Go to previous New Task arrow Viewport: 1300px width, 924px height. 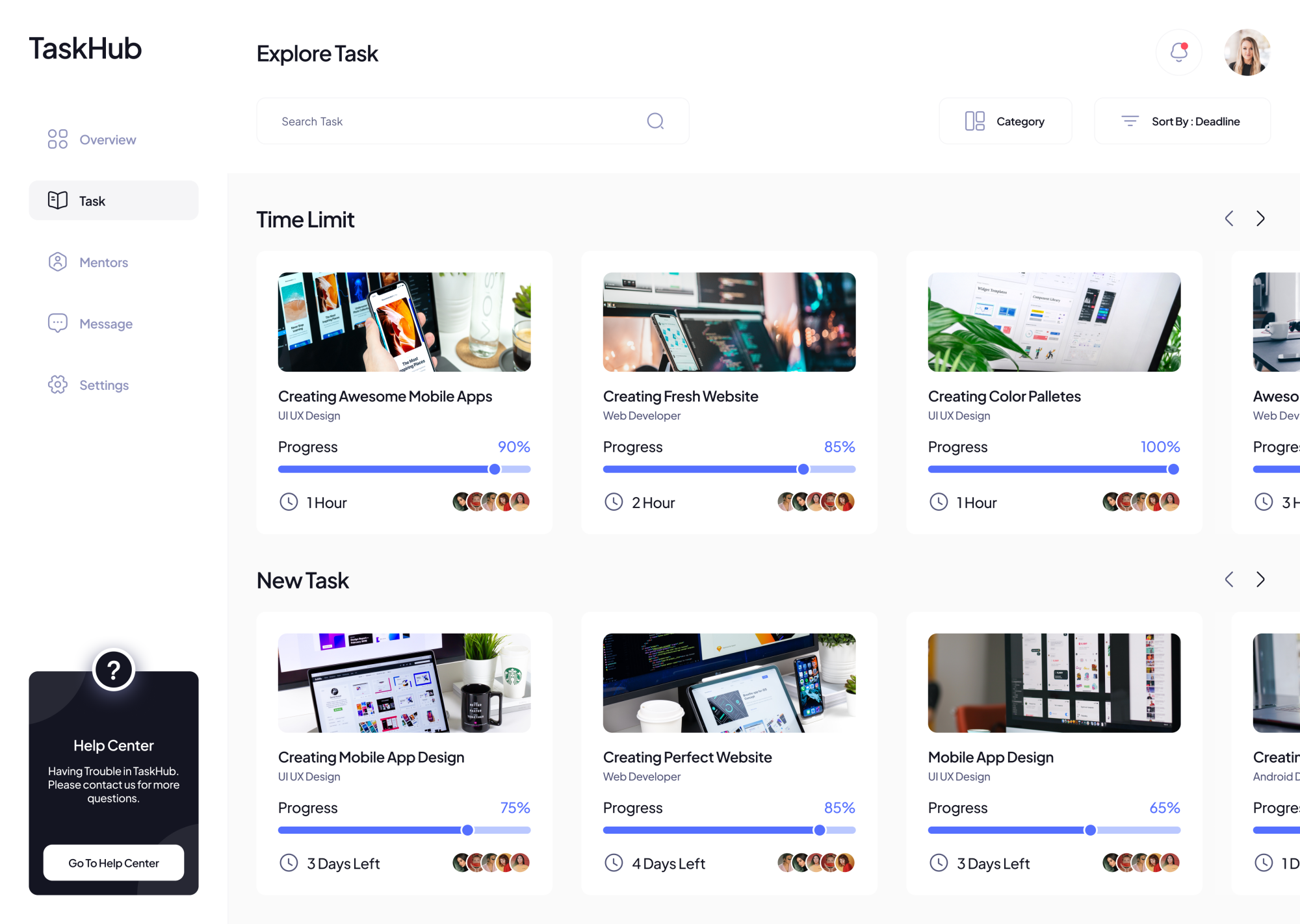click(1228, 580)
